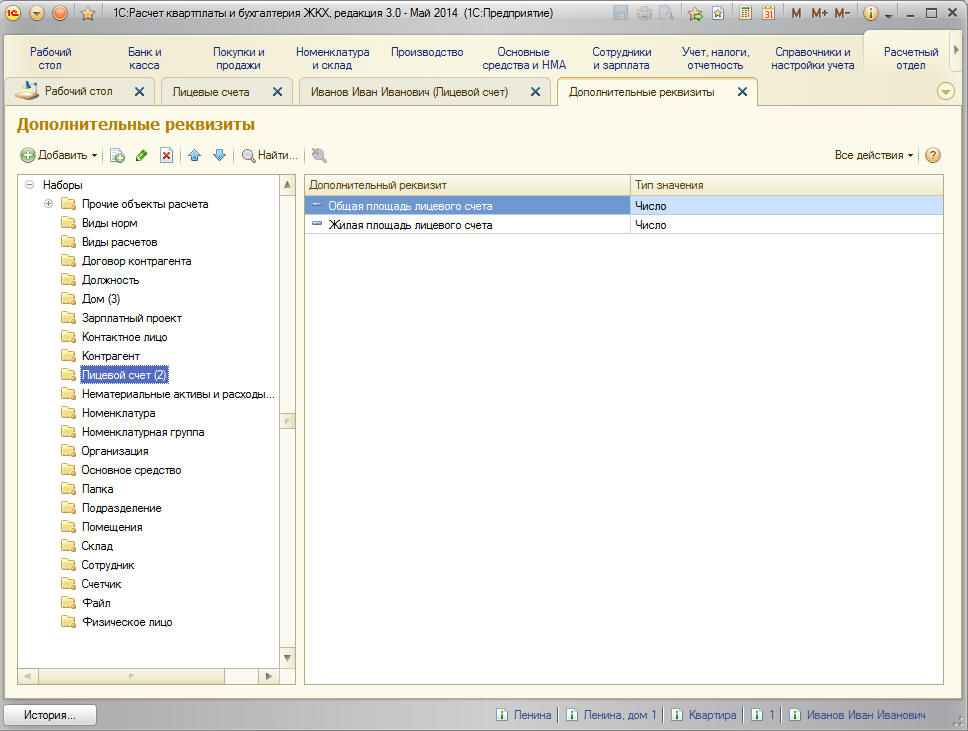Open the tab list dropdown button
Screen dimensions: 968x731
pyautogui.click(x=945, y=92)
